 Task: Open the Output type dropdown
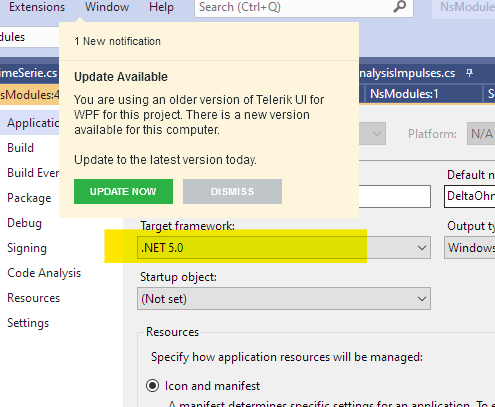point(469,248)
